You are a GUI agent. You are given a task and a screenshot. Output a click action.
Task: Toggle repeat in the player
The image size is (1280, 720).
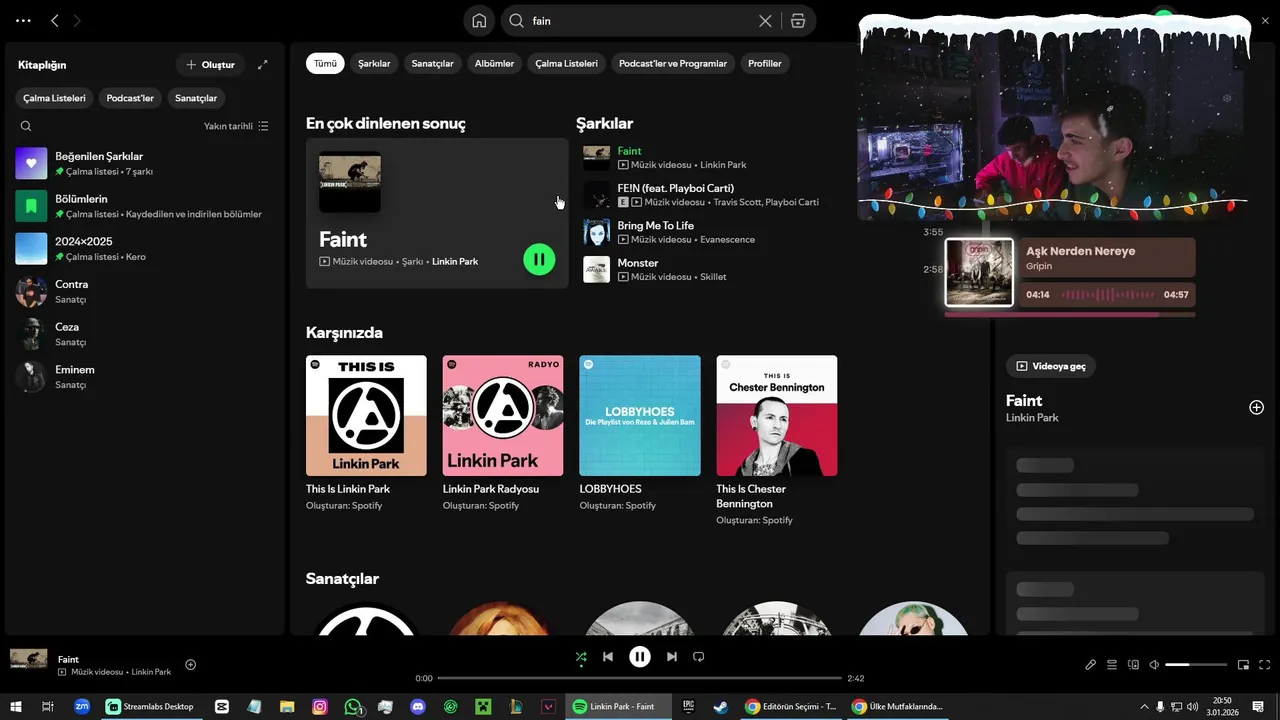click(x=699, y=657)
